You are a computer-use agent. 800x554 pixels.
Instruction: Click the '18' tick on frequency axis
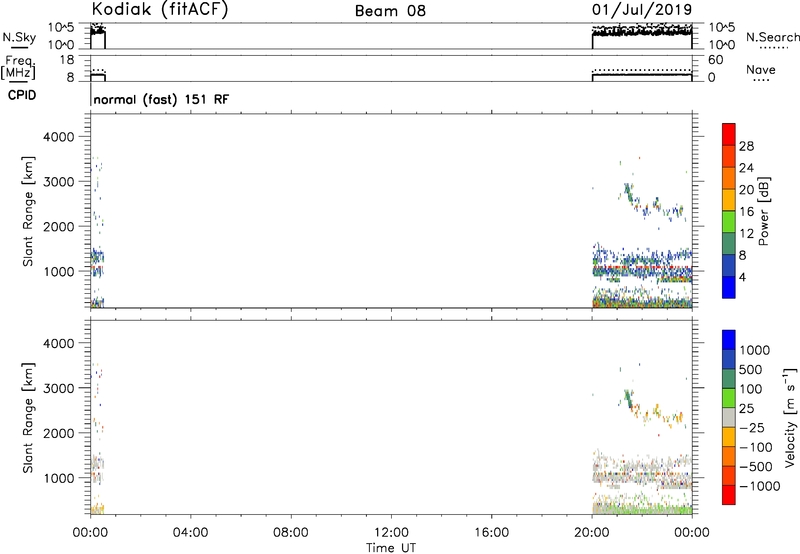67,60
